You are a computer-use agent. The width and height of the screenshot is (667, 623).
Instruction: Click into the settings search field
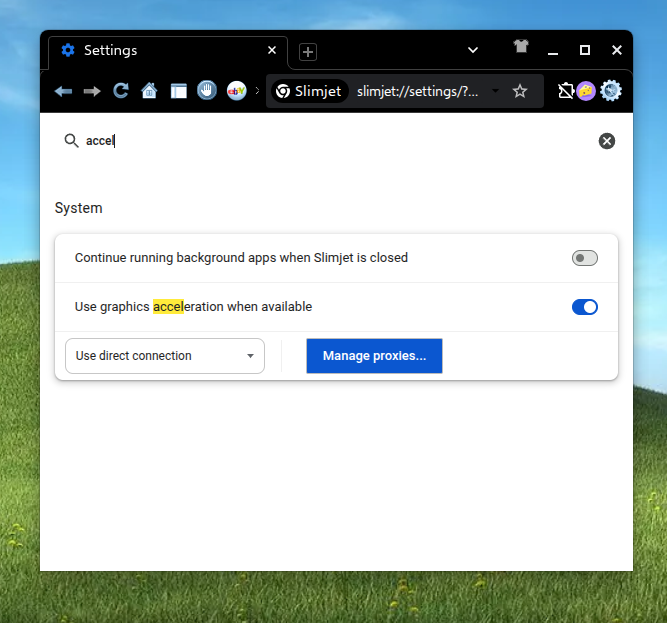330,141
